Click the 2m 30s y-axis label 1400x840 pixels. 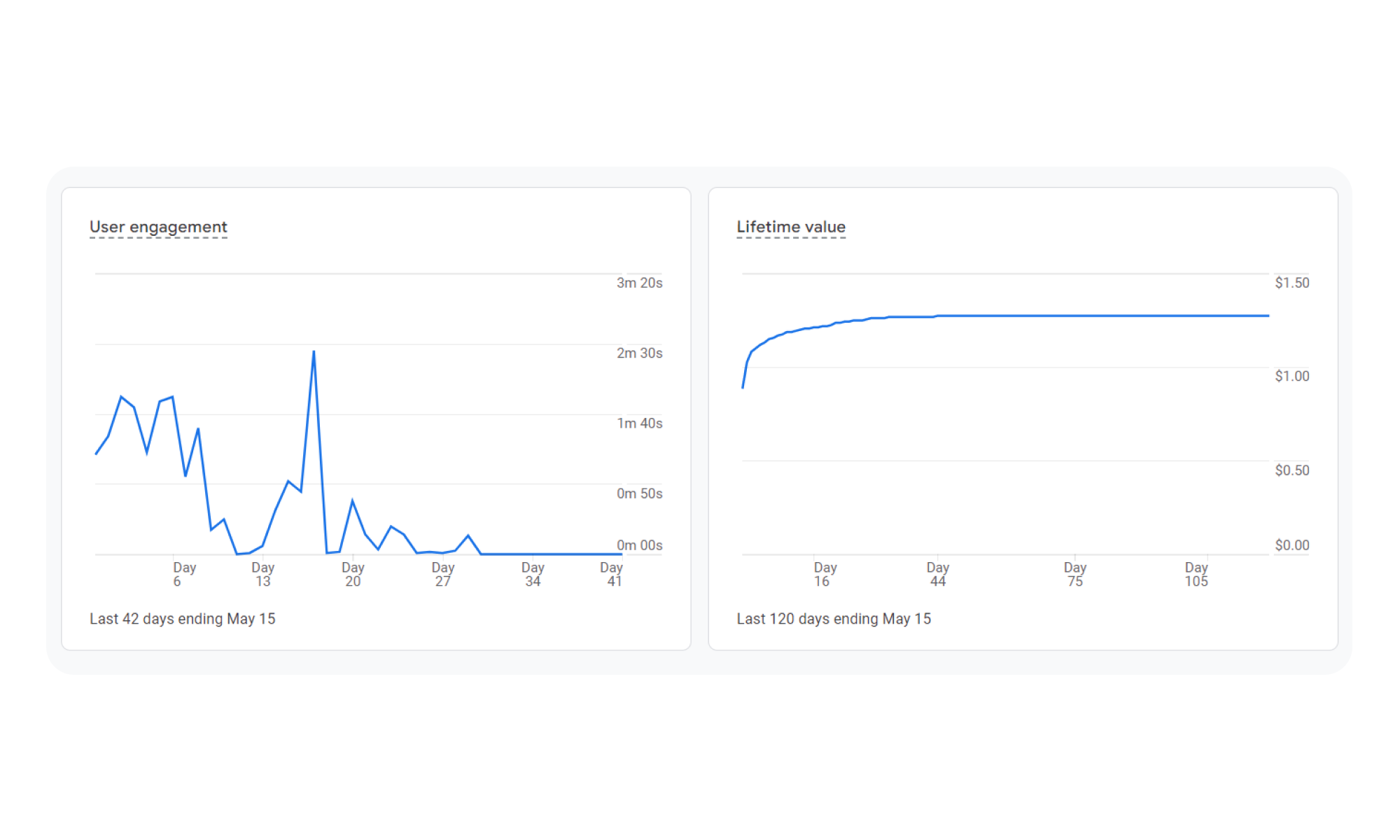point(639,353)
